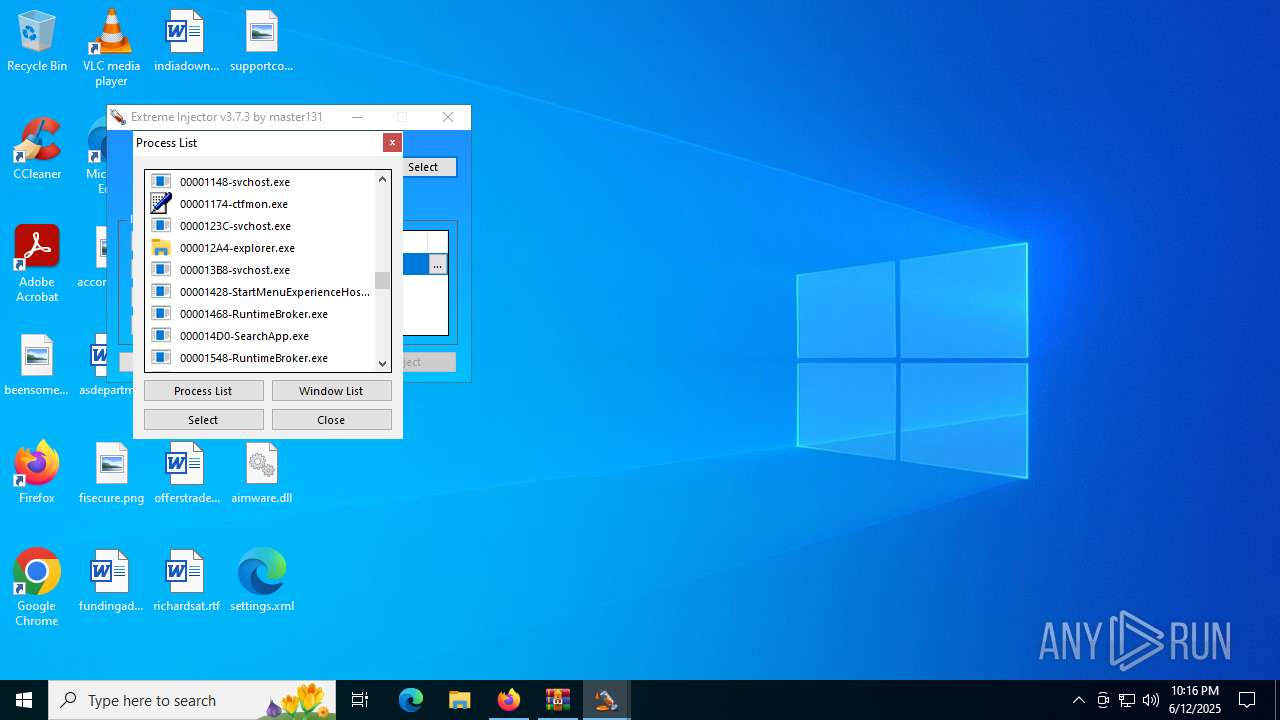Select 00001548-RuntimeBroker.exe entry
The height and width of the screenshot is (720, 1280).
tap(260, 358)
